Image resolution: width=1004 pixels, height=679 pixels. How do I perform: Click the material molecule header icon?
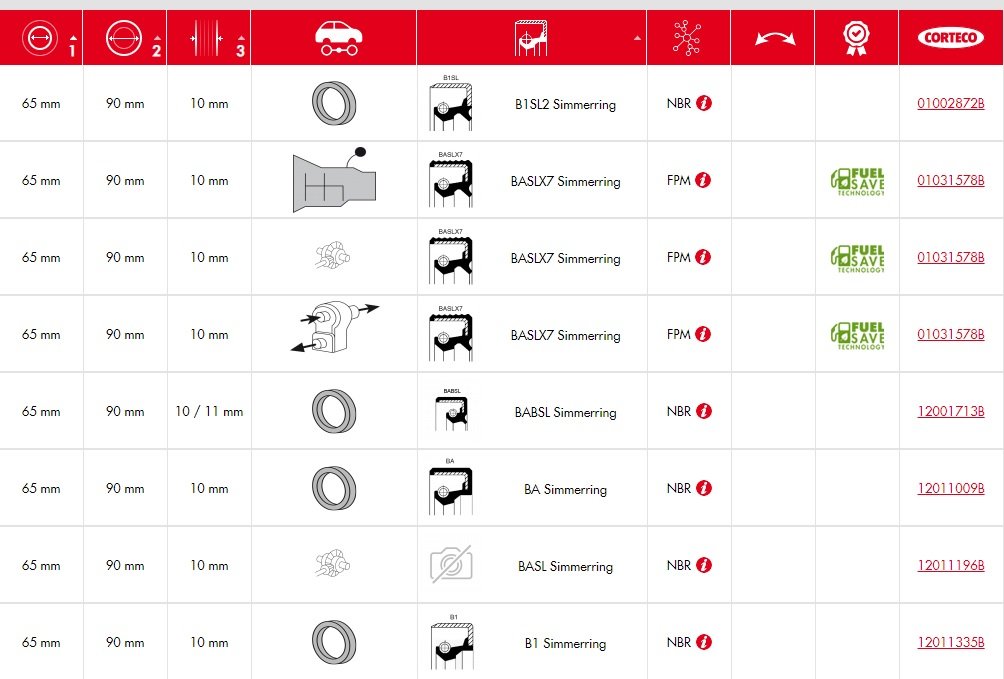click(687, 38)
